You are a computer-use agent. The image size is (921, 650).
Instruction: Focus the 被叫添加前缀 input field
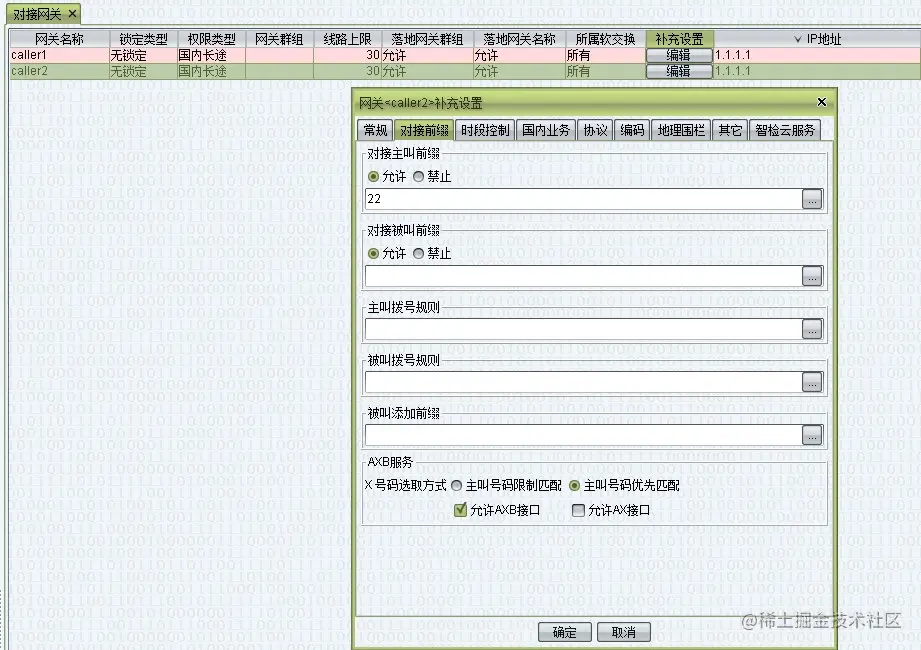tap(583, 435)
